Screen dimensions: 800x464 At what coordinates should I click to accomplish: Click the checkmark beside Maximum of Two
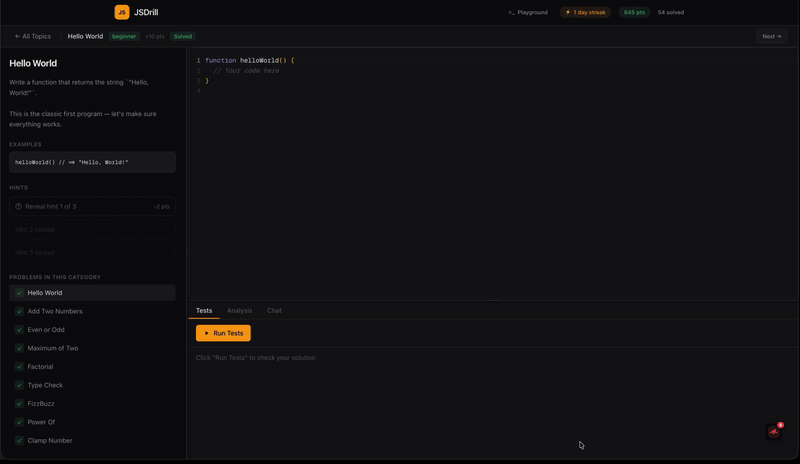click(x=19, y=348)
